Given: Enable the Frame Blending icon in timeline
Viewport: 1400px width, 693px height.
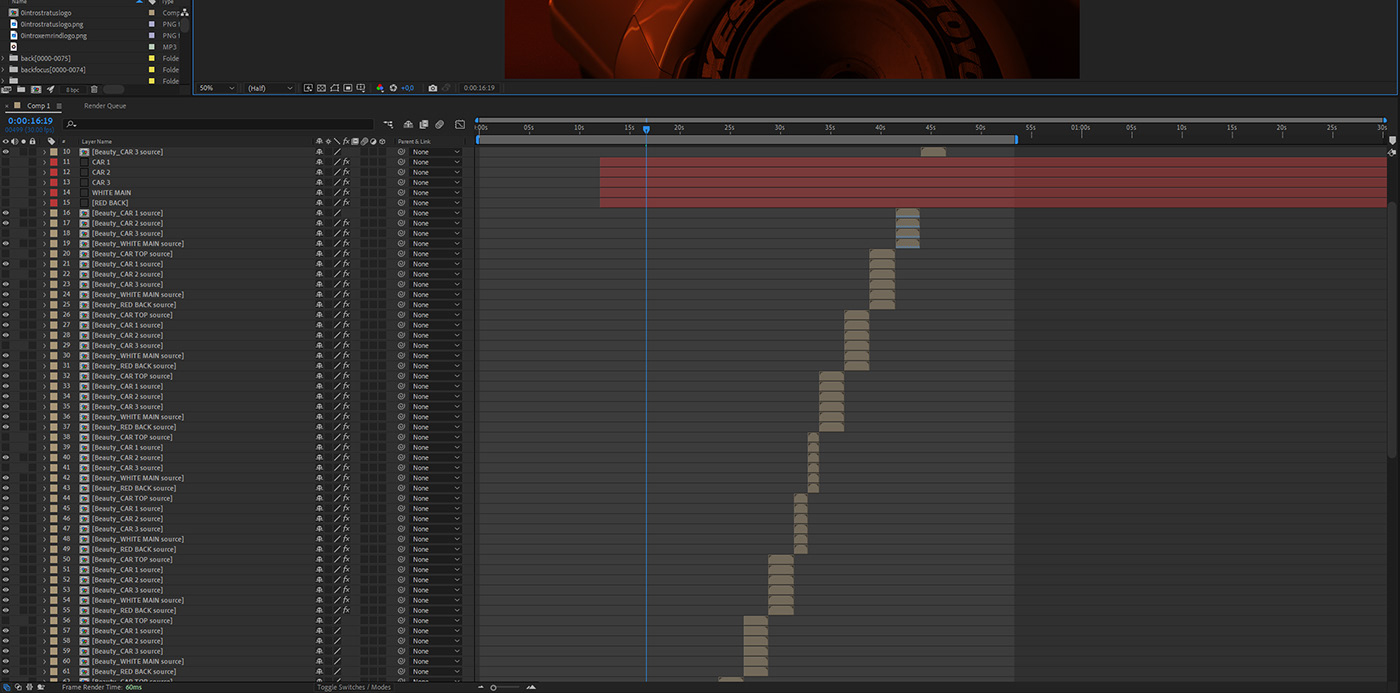Looking at the screenshot, I should coord(424,125).
